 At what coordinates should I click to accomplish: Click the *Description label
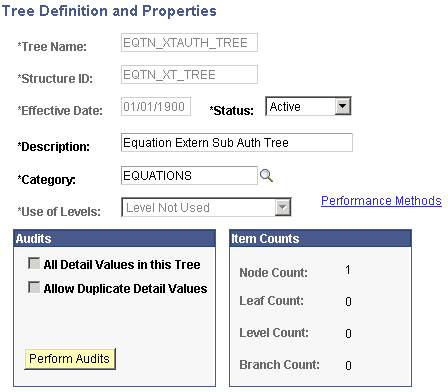pos(54,147)
